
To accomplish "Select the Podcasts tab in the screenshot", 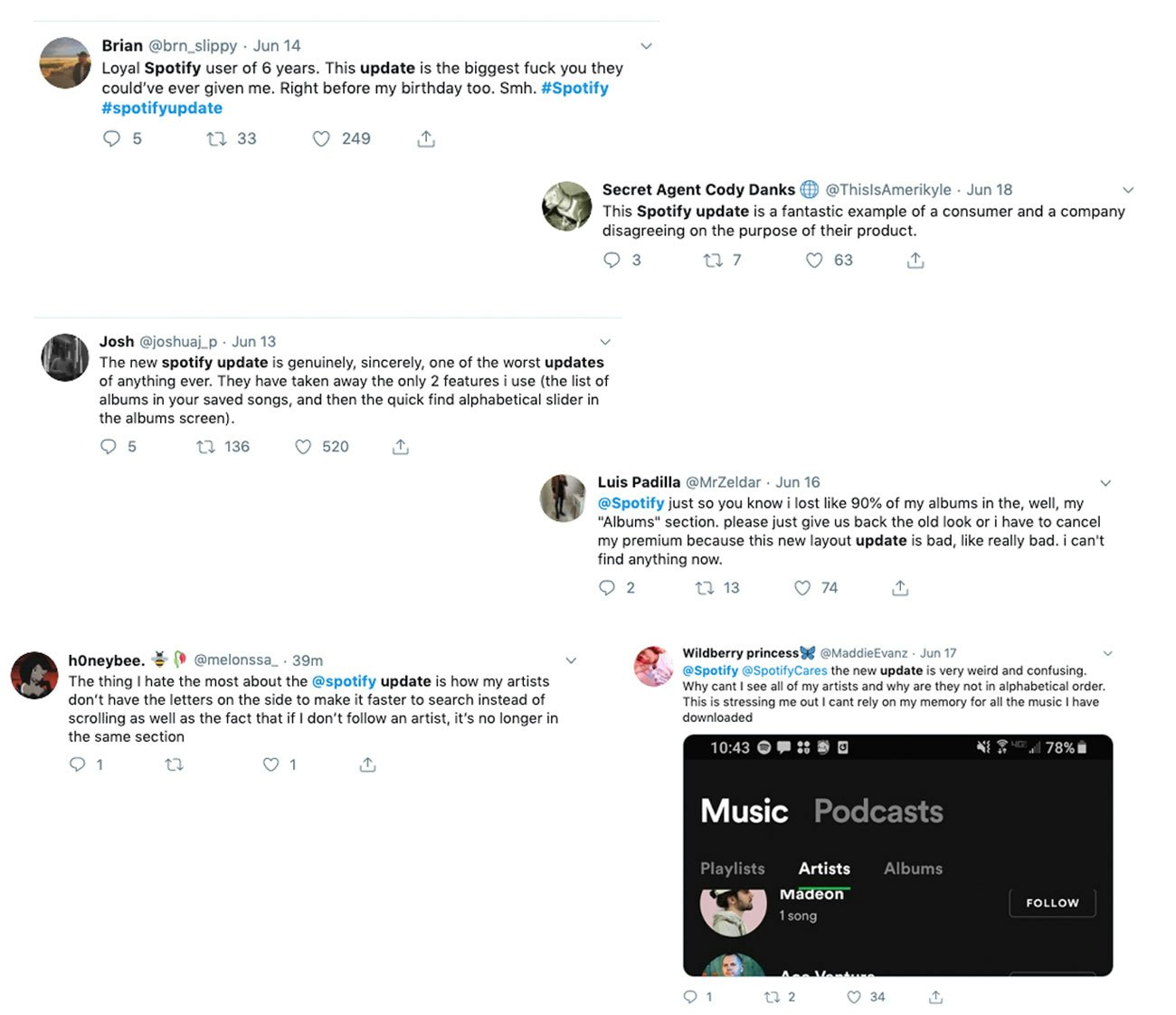I will pos(878,811).
